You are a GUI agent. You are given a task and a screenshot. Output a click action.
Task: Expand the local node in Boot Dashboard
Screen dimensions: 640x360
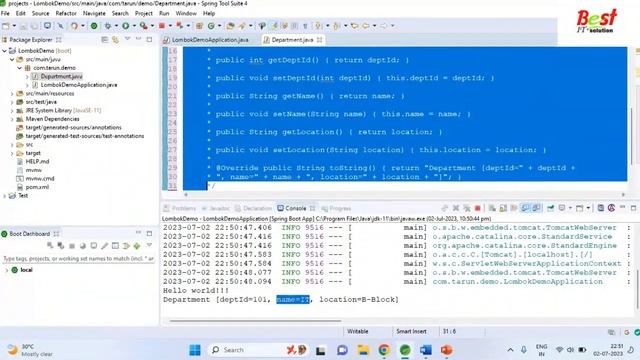[7, 270]
